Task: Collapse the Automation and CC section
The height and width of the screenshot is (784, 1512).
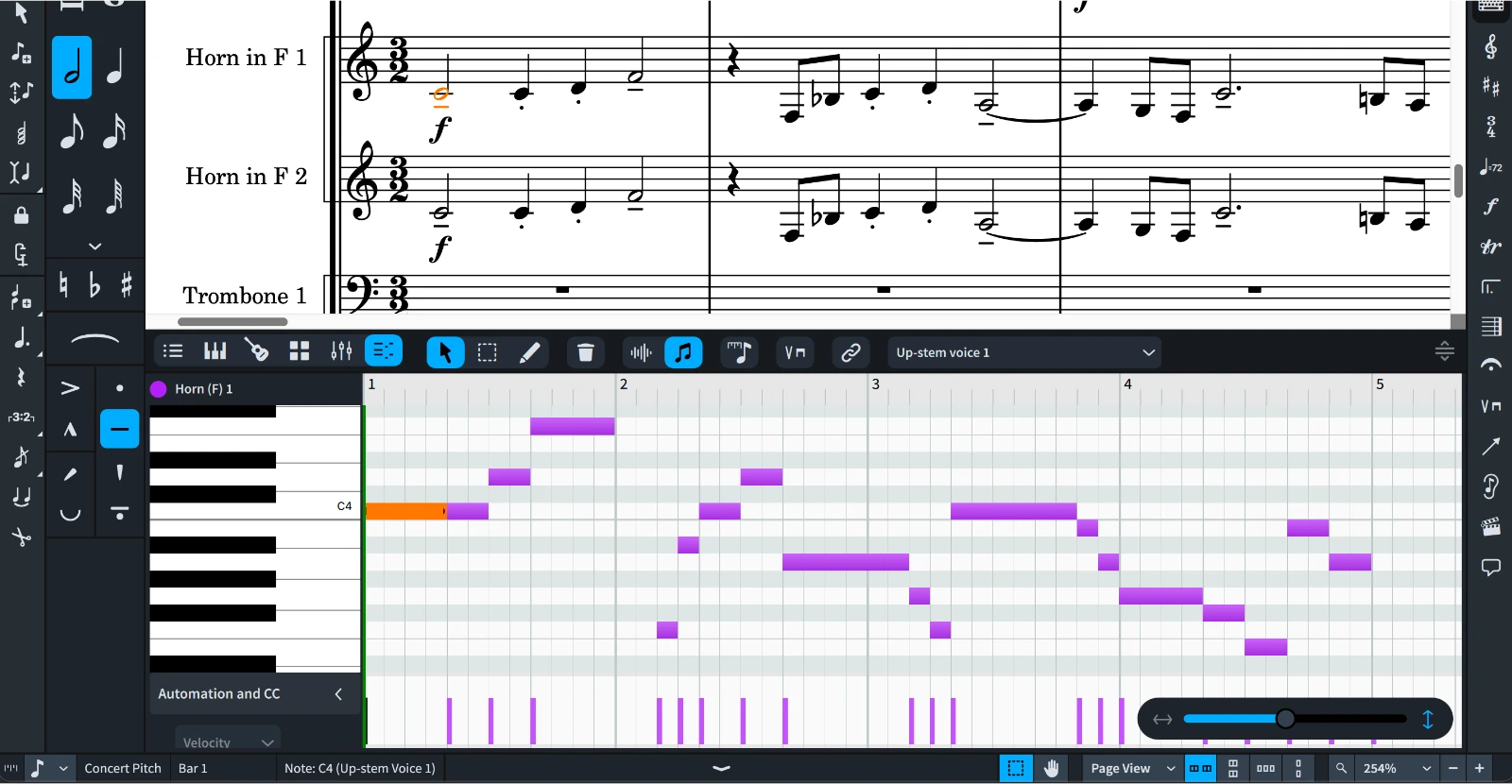Action: point(338,694)
